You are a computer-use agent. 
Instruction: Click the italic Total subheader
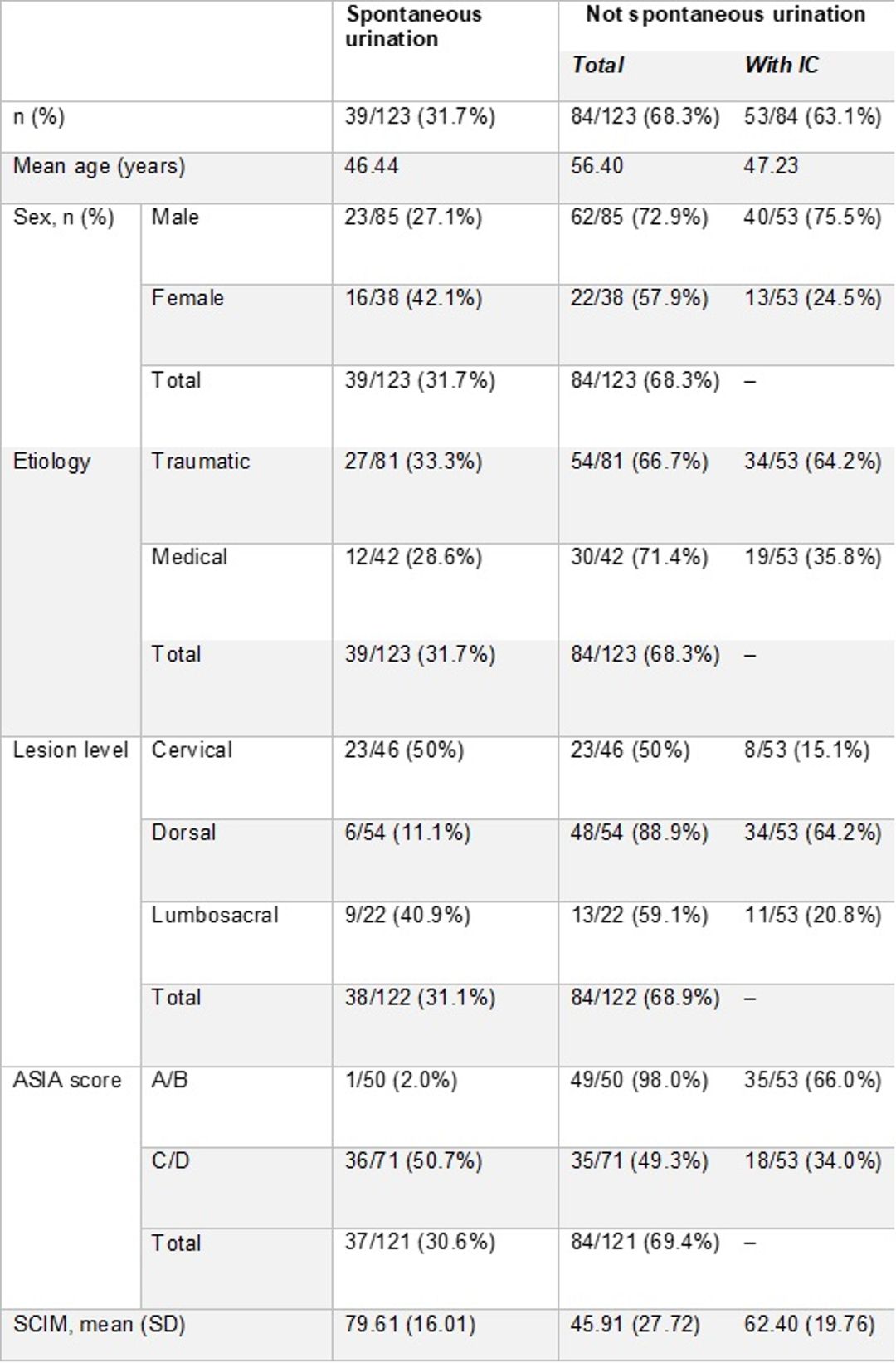[597, 65]
